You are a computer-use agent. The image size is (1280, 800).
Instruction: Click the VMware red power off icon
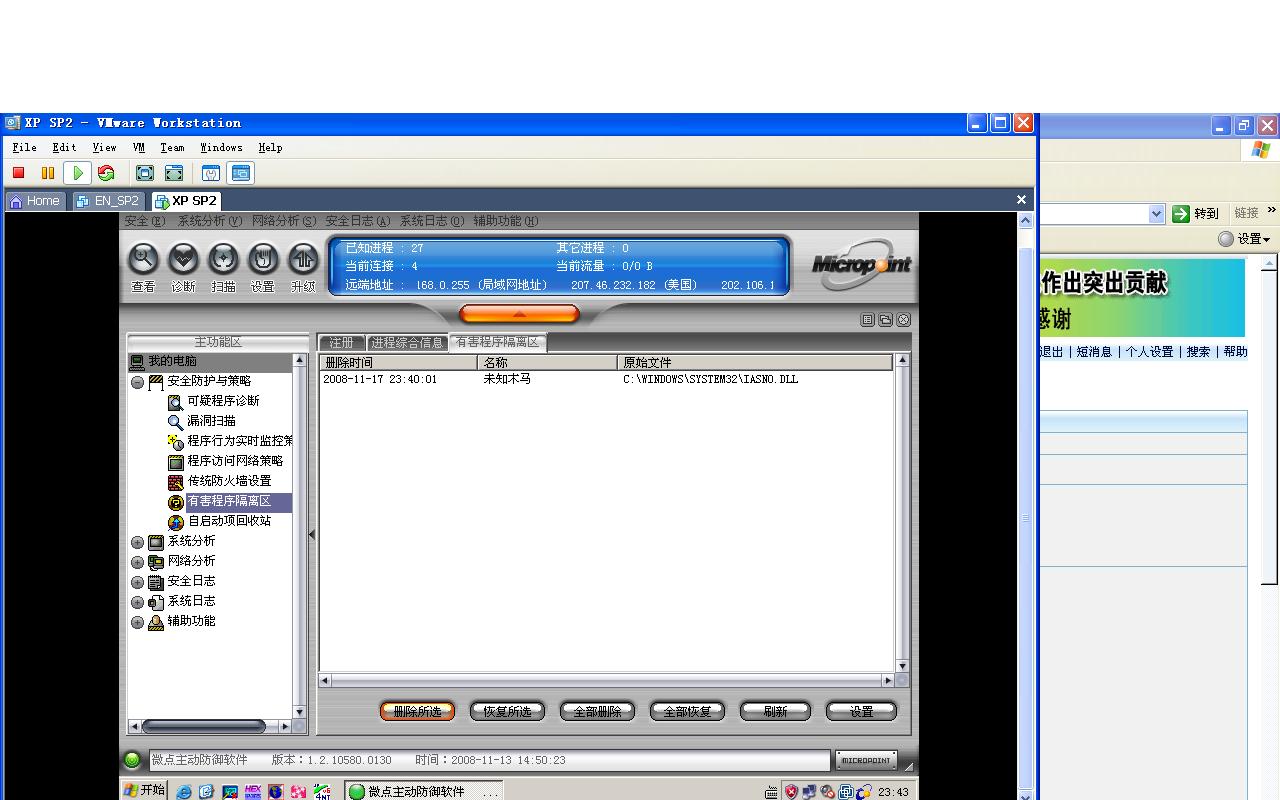tap(19, 173)
